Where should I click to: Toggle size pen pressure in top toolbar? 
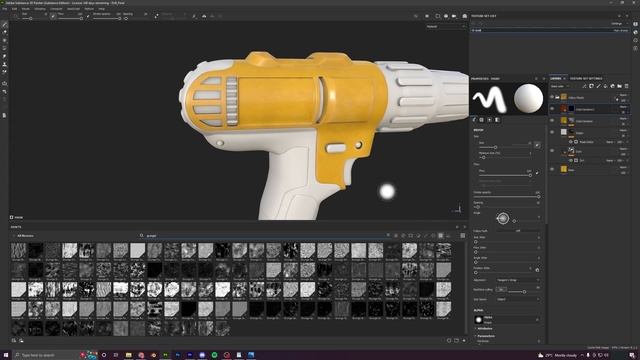[x=53, y=16]
